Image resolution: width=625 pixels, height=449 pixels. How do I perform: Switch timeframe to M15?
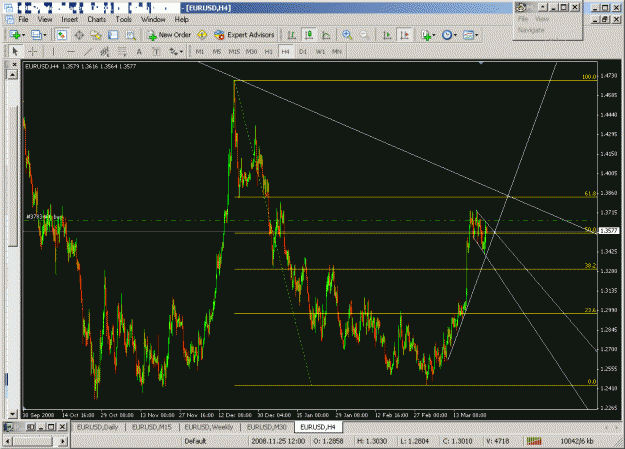tap(234, 51)
